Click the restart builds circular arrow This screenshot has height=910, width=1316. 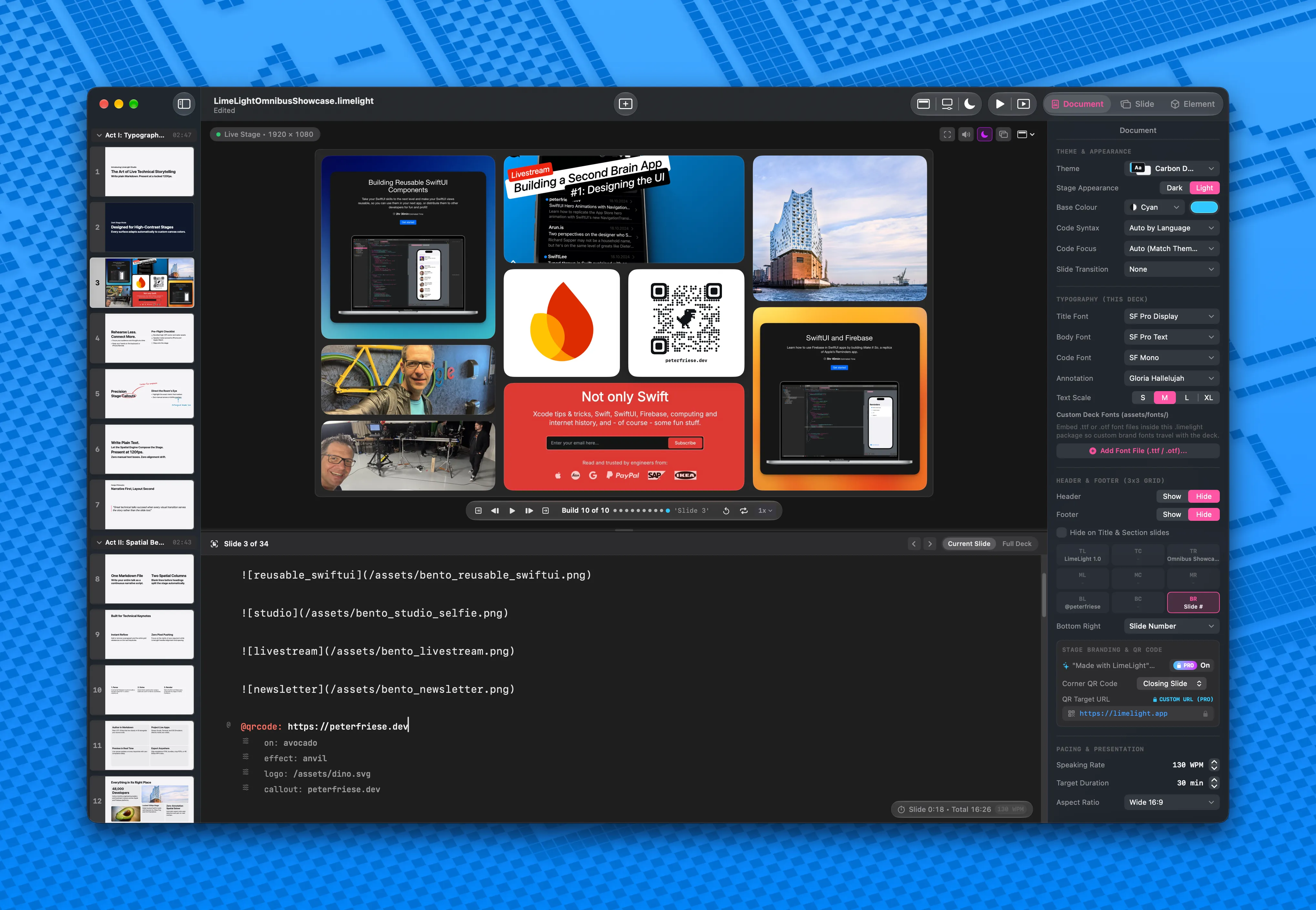tap(726, 511)
